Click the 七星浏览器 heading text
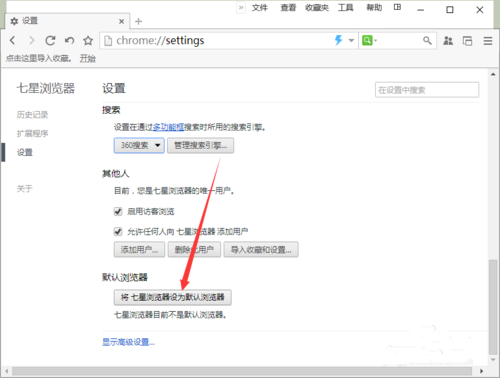Image resolution: width=500 pixels, height=378 pixels. pos(46,88)
